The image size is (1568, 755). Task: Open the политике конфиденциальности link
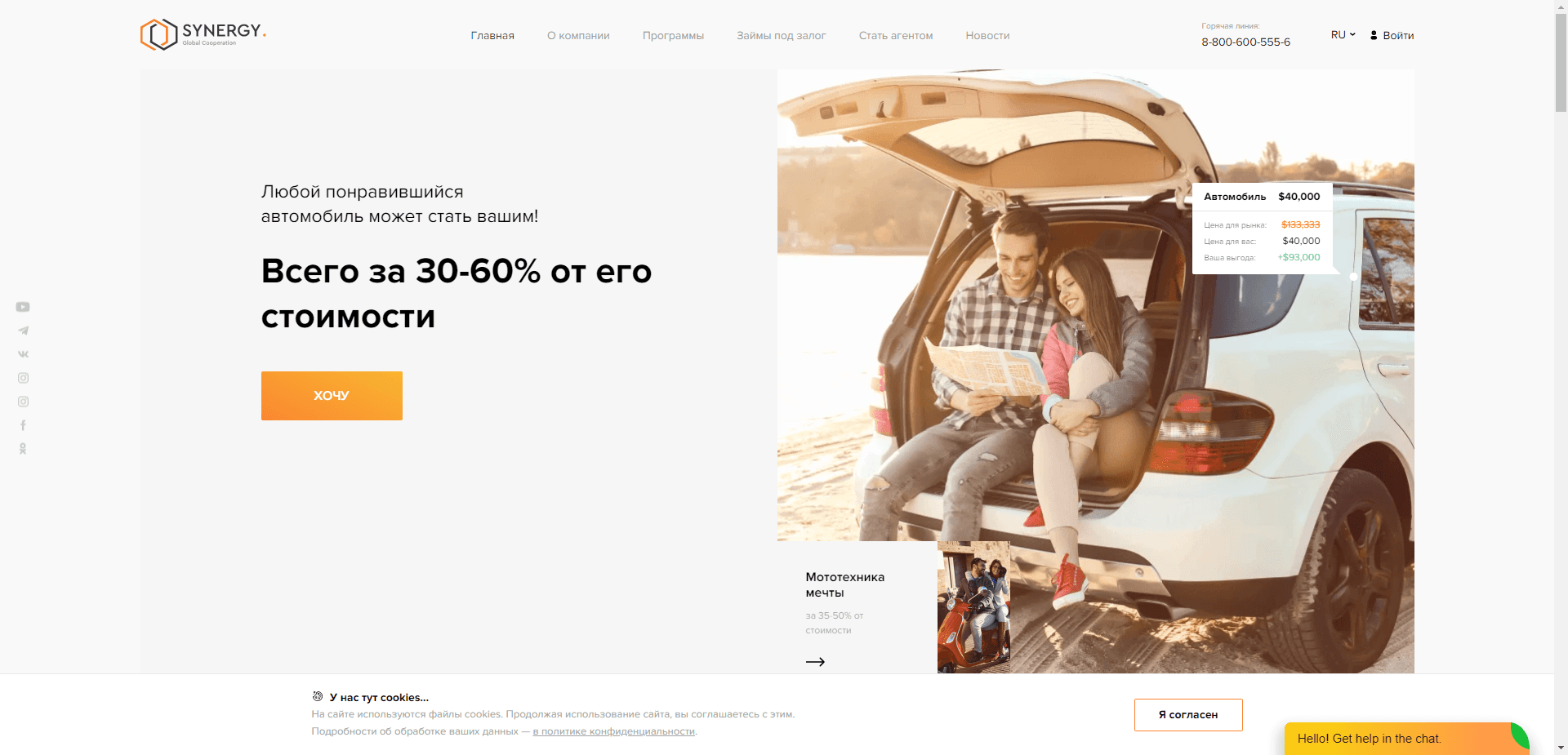pos(614,731)
